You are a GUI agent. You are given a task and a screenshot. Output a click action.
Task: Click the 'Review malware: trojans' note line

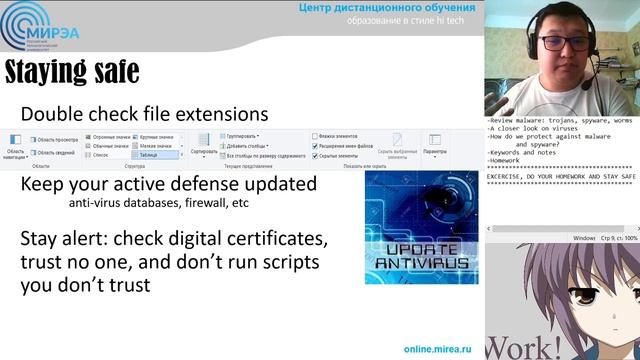(x=559, y=120)
